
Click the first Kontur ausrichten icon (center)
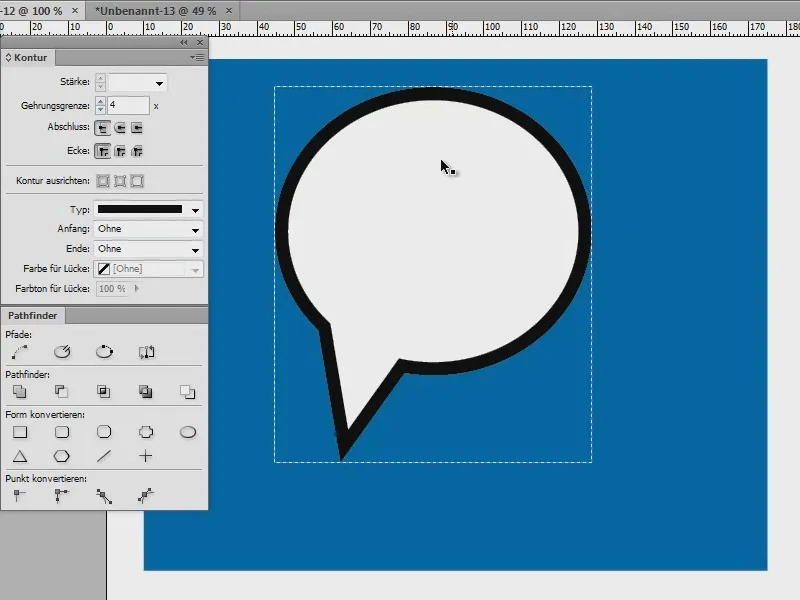103,181
